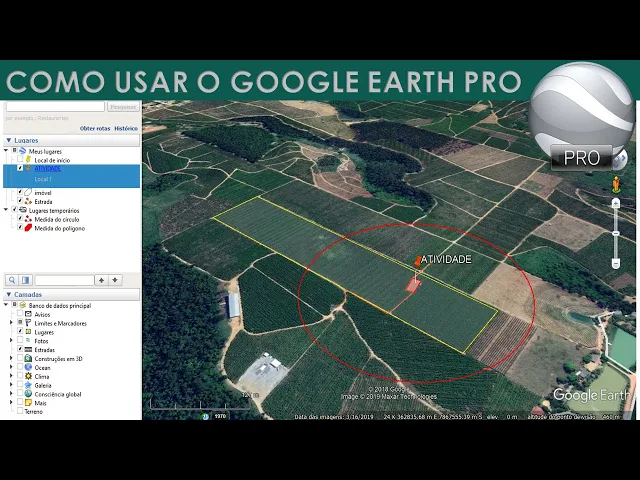Click the search magnifier icon under Lugares panel

(12, 280)
